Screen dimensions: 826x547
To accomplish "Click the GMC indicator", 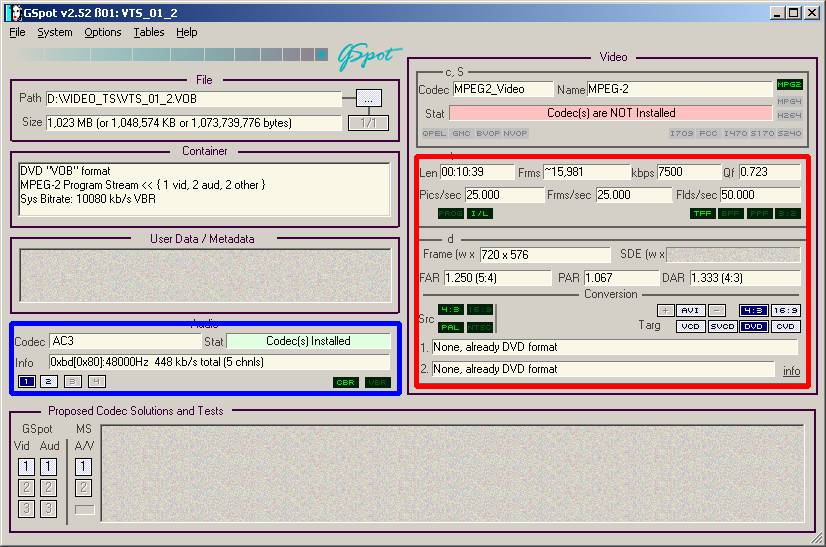I will pos(461,133).
